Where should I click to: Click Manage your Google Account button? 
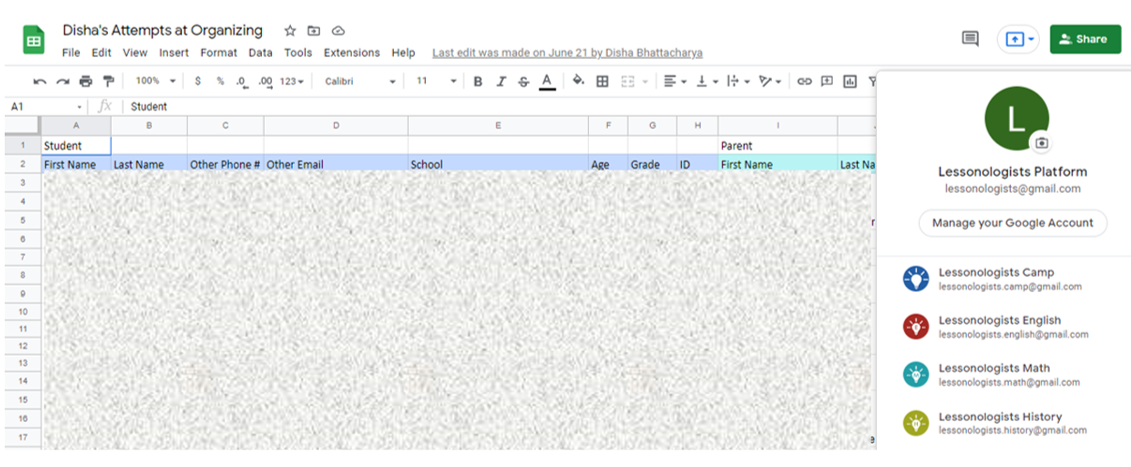pyautogui.click(x=1013, y=223)
